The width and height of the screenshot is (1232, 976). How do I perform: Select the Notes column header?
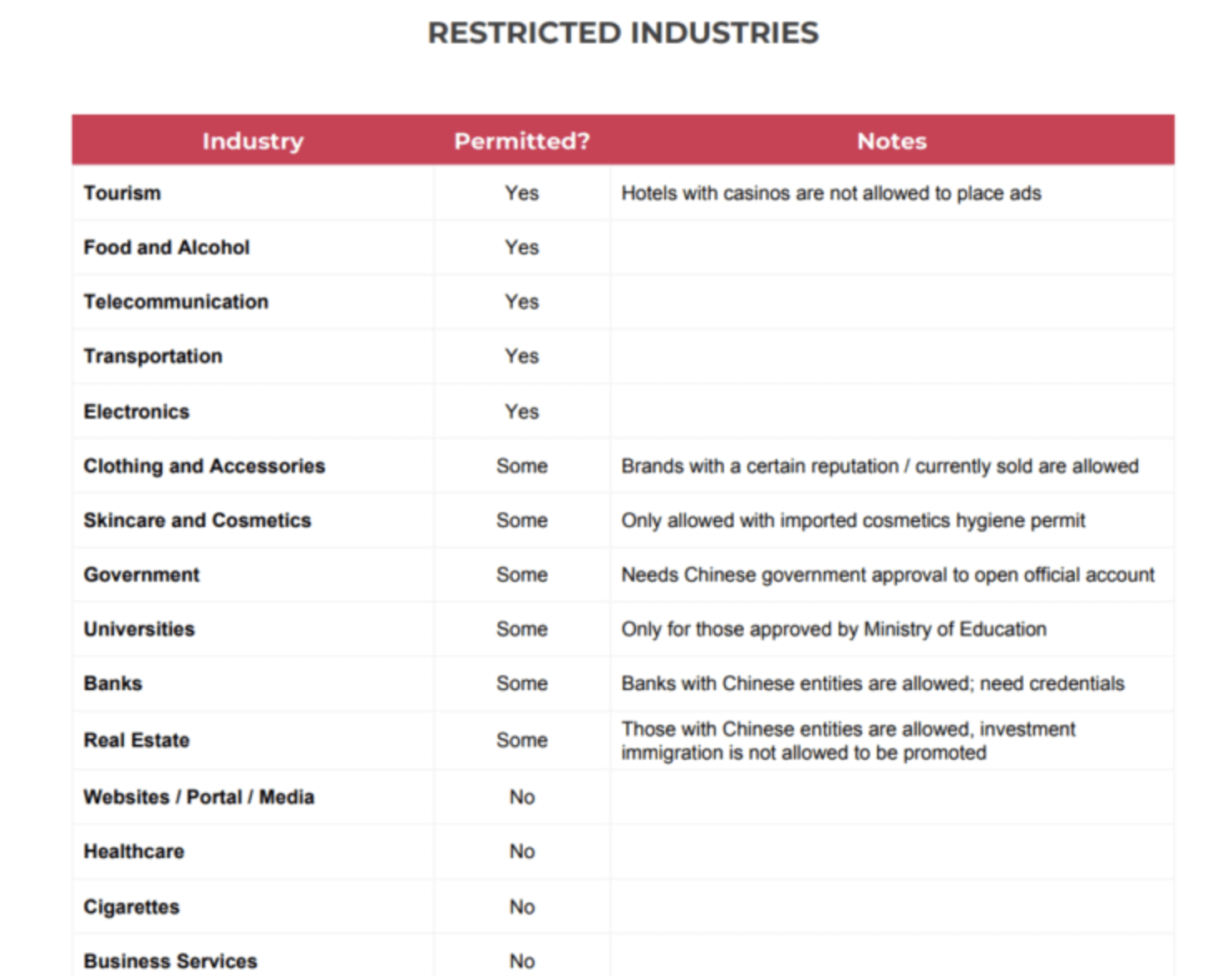pyautogui.click(x=890, y=140)
